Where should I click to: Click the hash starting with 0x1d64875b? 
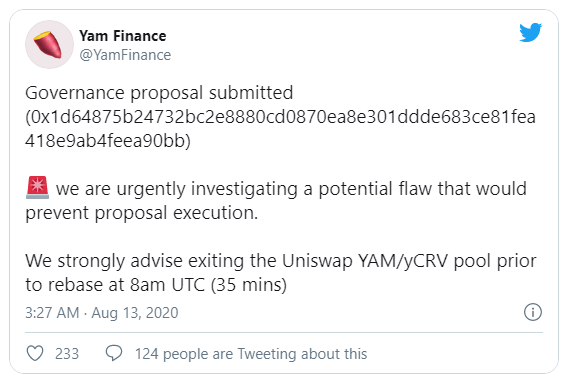coord(281,117)
